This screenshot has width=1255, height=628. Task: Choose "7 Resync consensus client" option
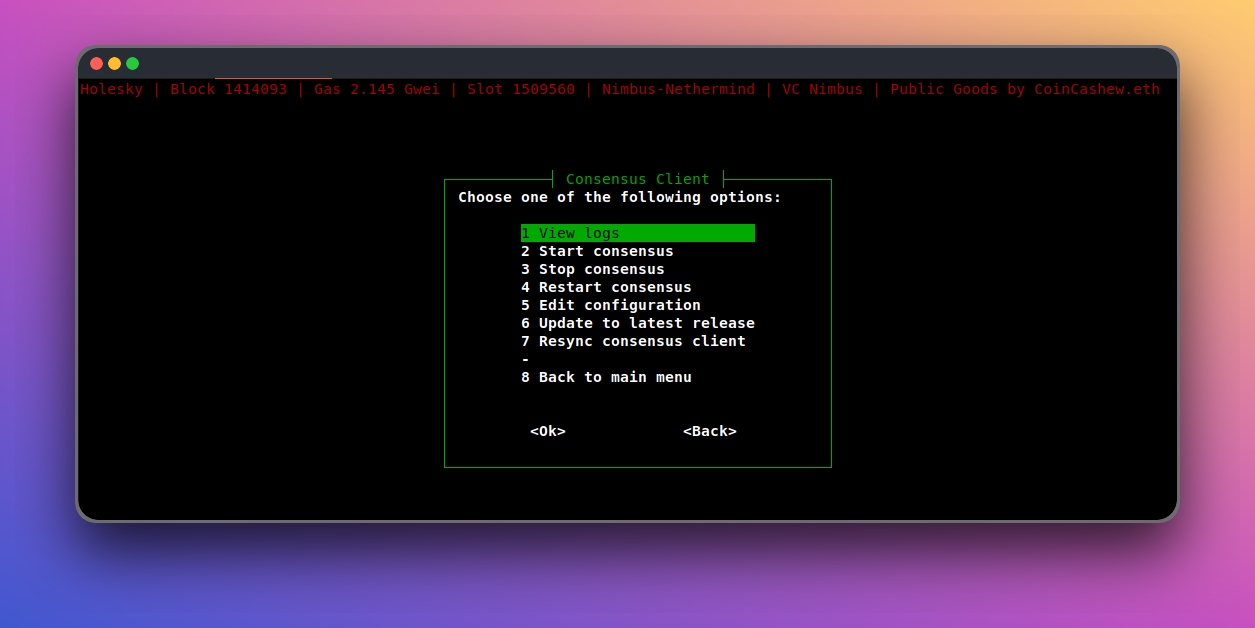point(633,341)
